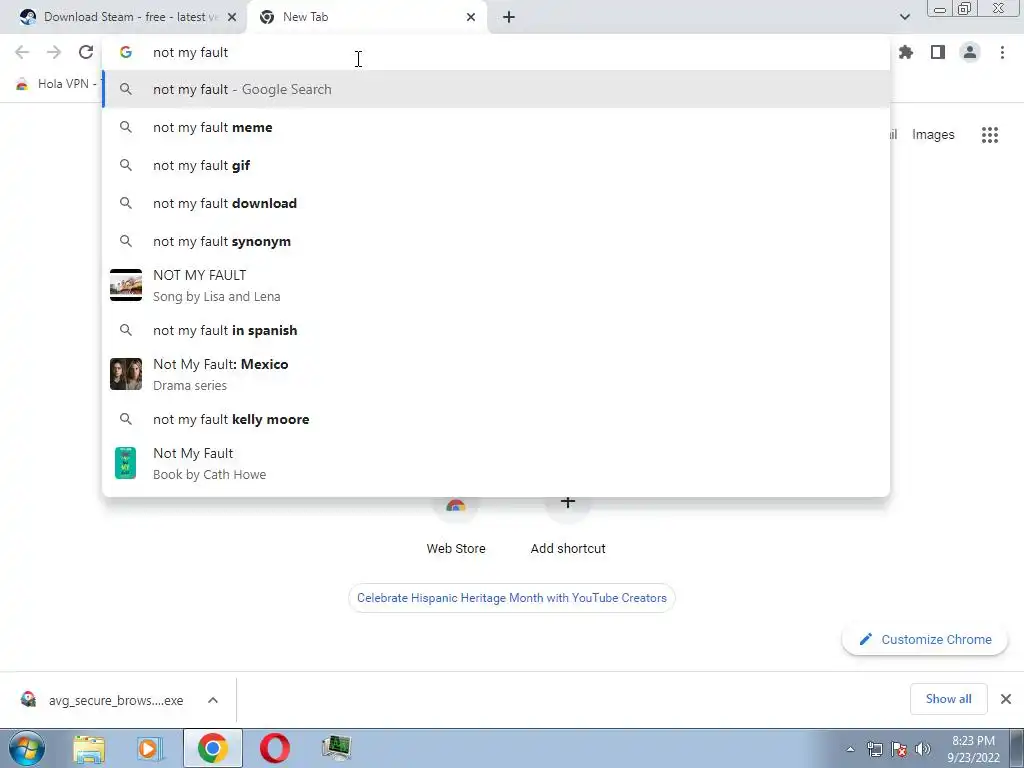Open Opera from the taskbar
This screenshot has width=1024, height=768.
coord(275,748)
